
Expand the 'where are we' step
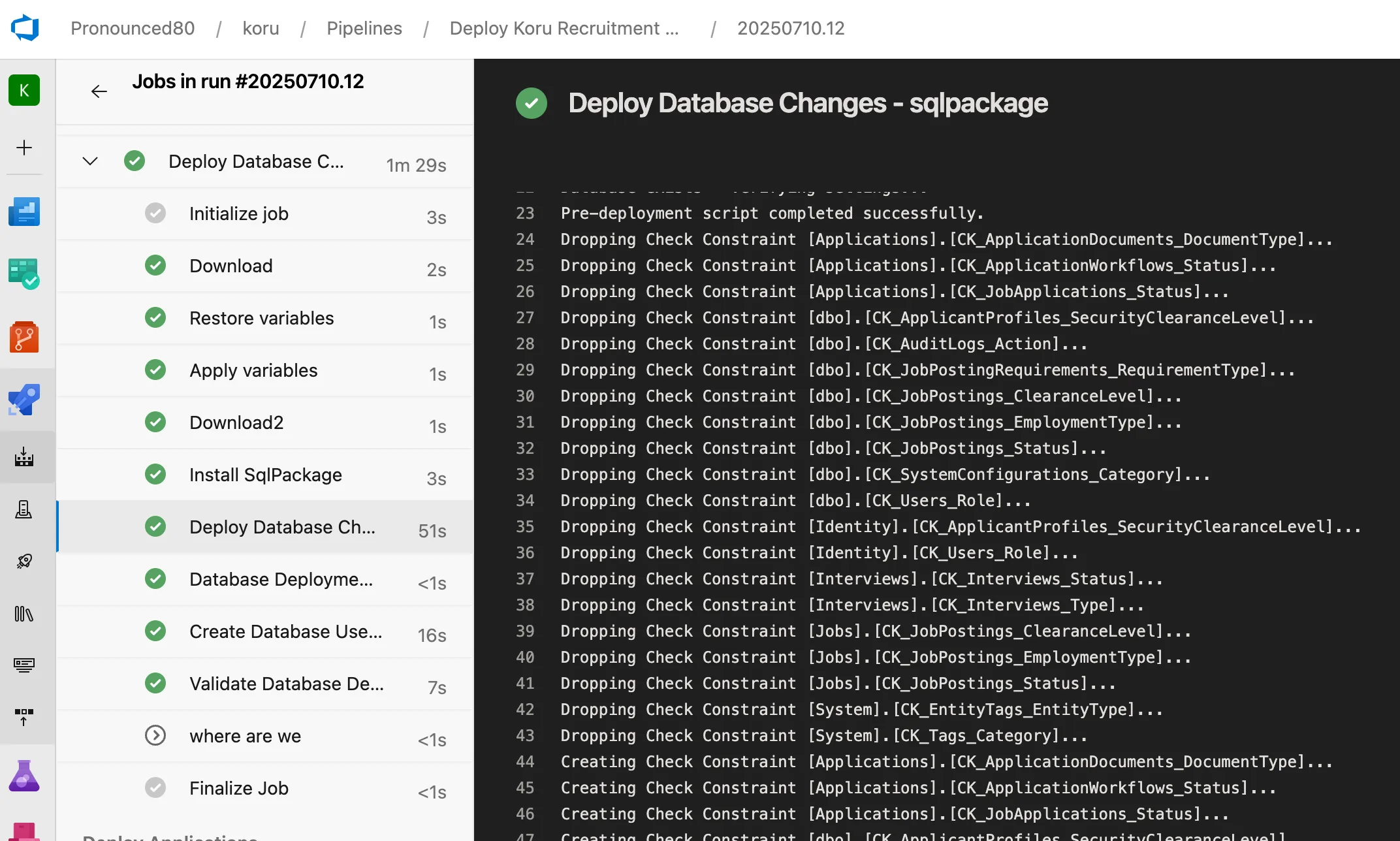pyautogui.click(x=155, y=735)
